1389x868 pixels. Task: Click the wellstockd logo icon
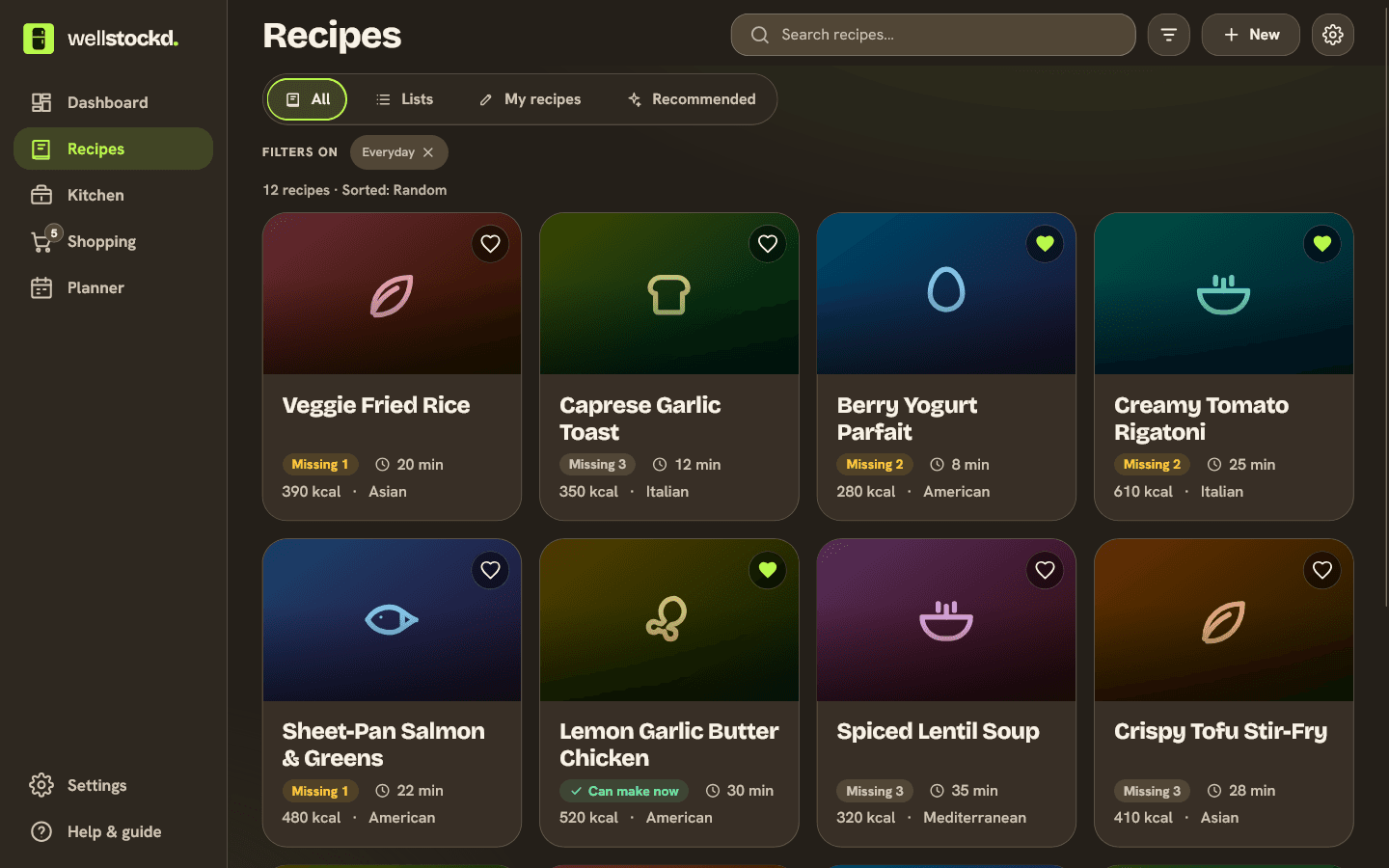coord(39,39)
